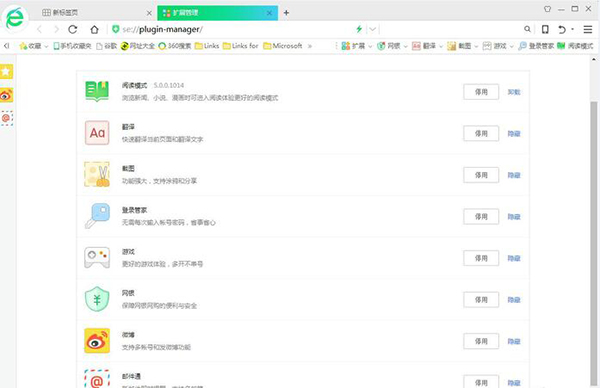Click the plugin-manager address bar field
600x388 pixels.
coord(233,29)
